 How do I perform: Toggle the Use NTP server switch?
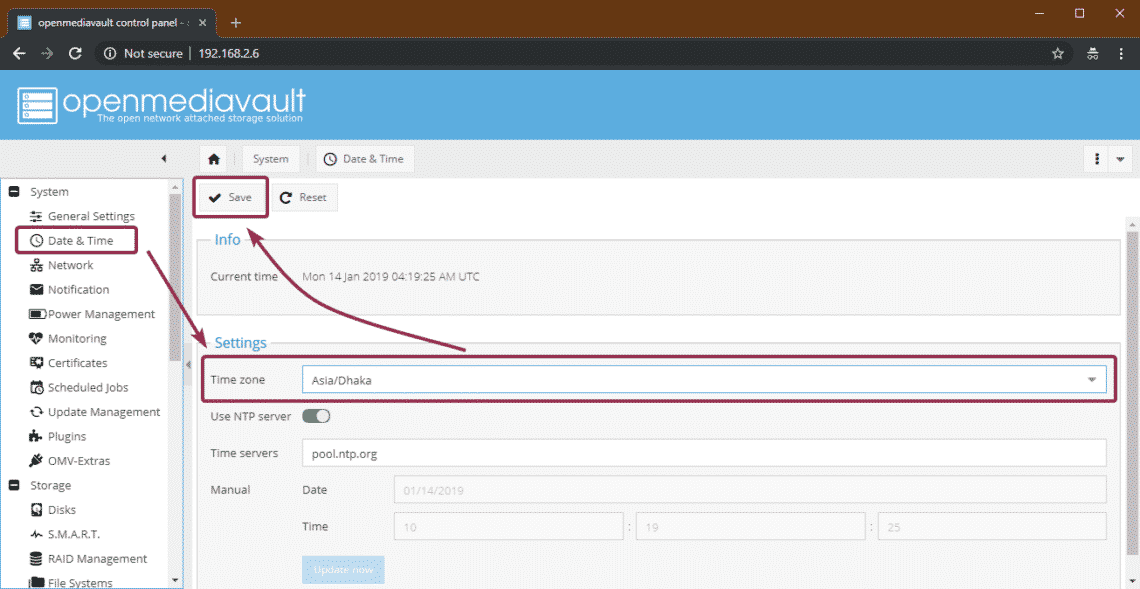[x=316, y=416]
